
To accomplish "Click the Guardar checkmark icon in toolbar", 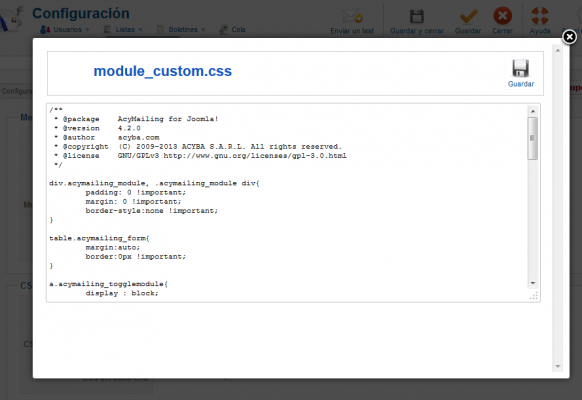I will 468,17.
